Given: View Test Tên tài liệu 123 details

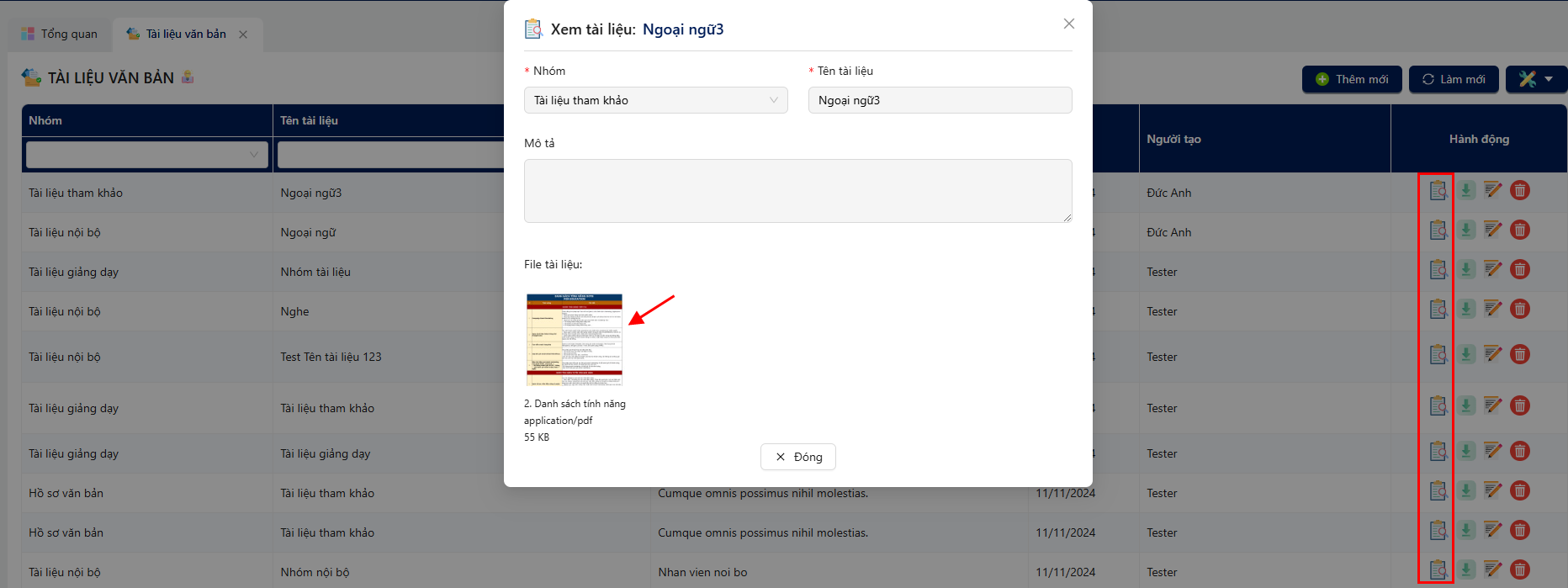Looking at the screenshot, I should [x=1438, y=355].
